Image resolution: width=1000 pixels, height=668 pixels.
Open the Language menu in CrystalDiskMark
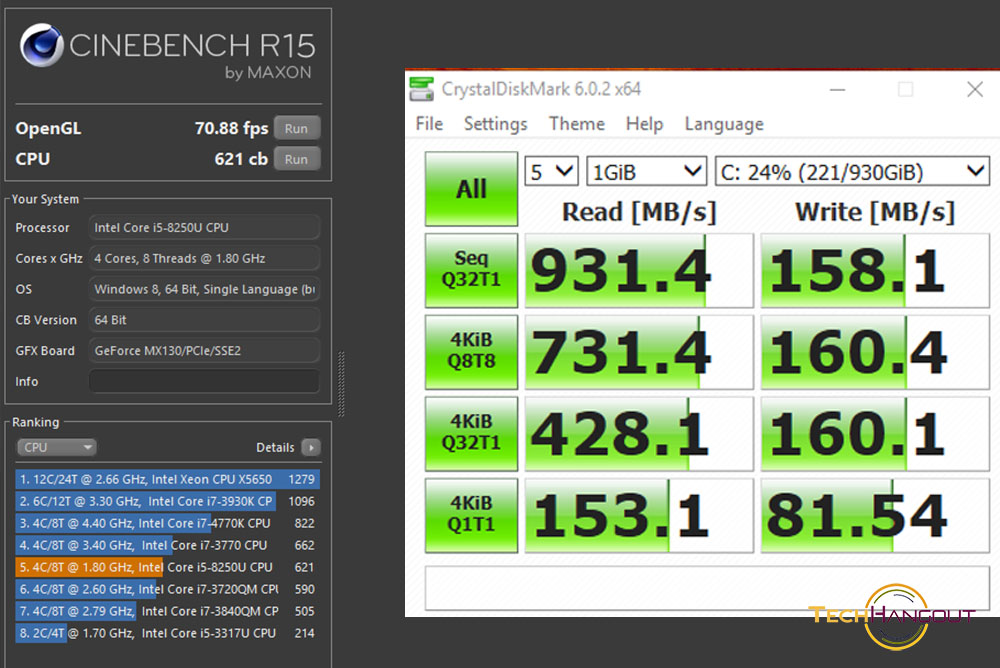point(724,124)
